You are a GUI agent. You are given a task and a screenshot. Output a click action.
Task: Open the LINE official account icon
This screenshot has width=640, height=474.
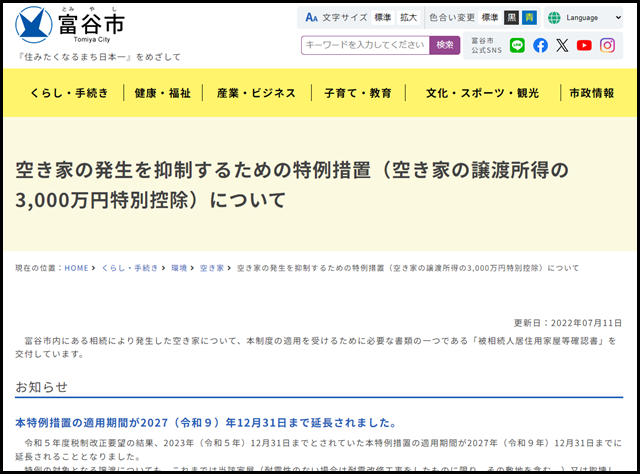517,45
